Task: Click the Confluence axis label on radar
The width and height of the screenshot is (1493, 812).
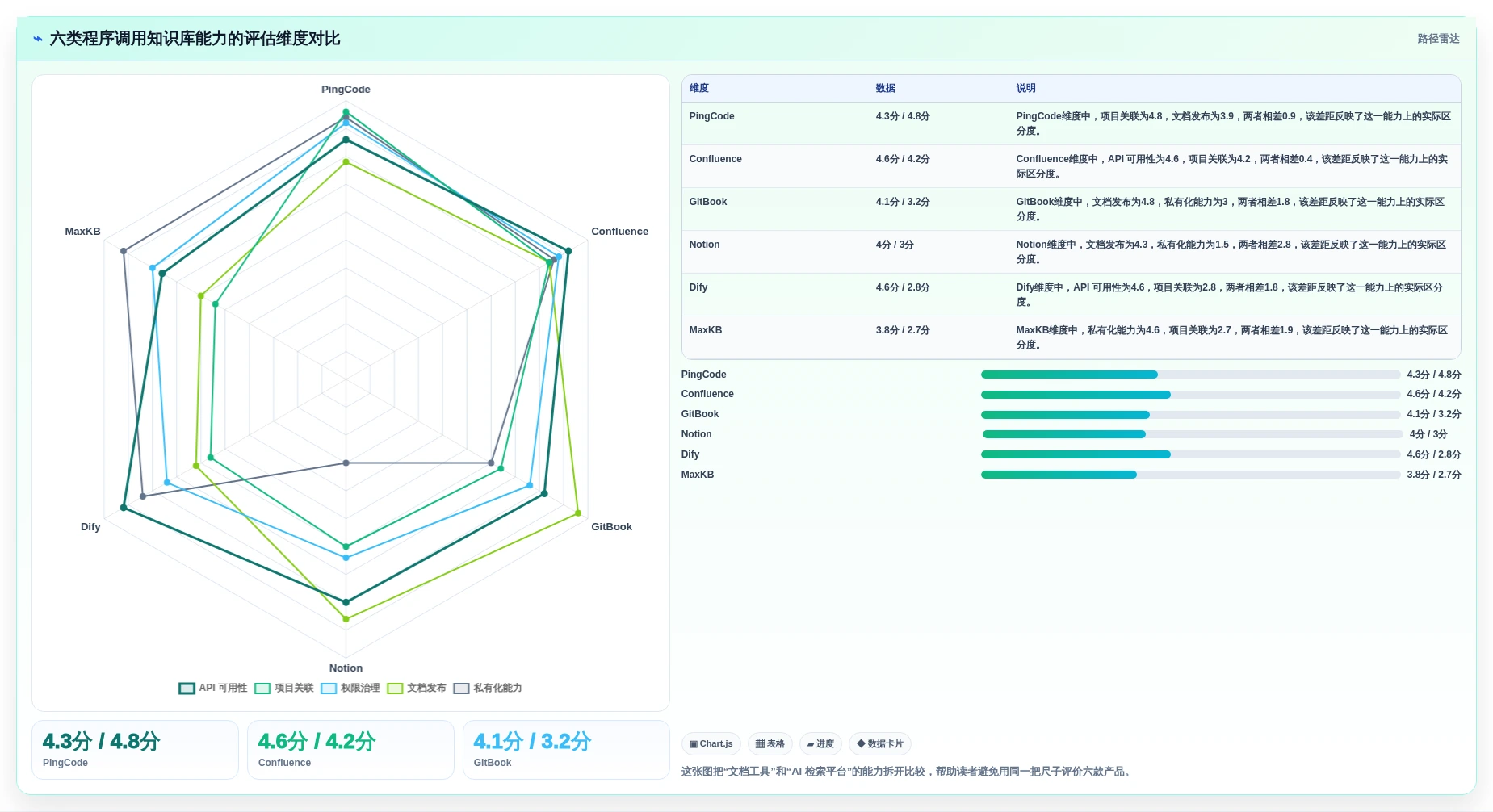Action: tap(619, 232)
